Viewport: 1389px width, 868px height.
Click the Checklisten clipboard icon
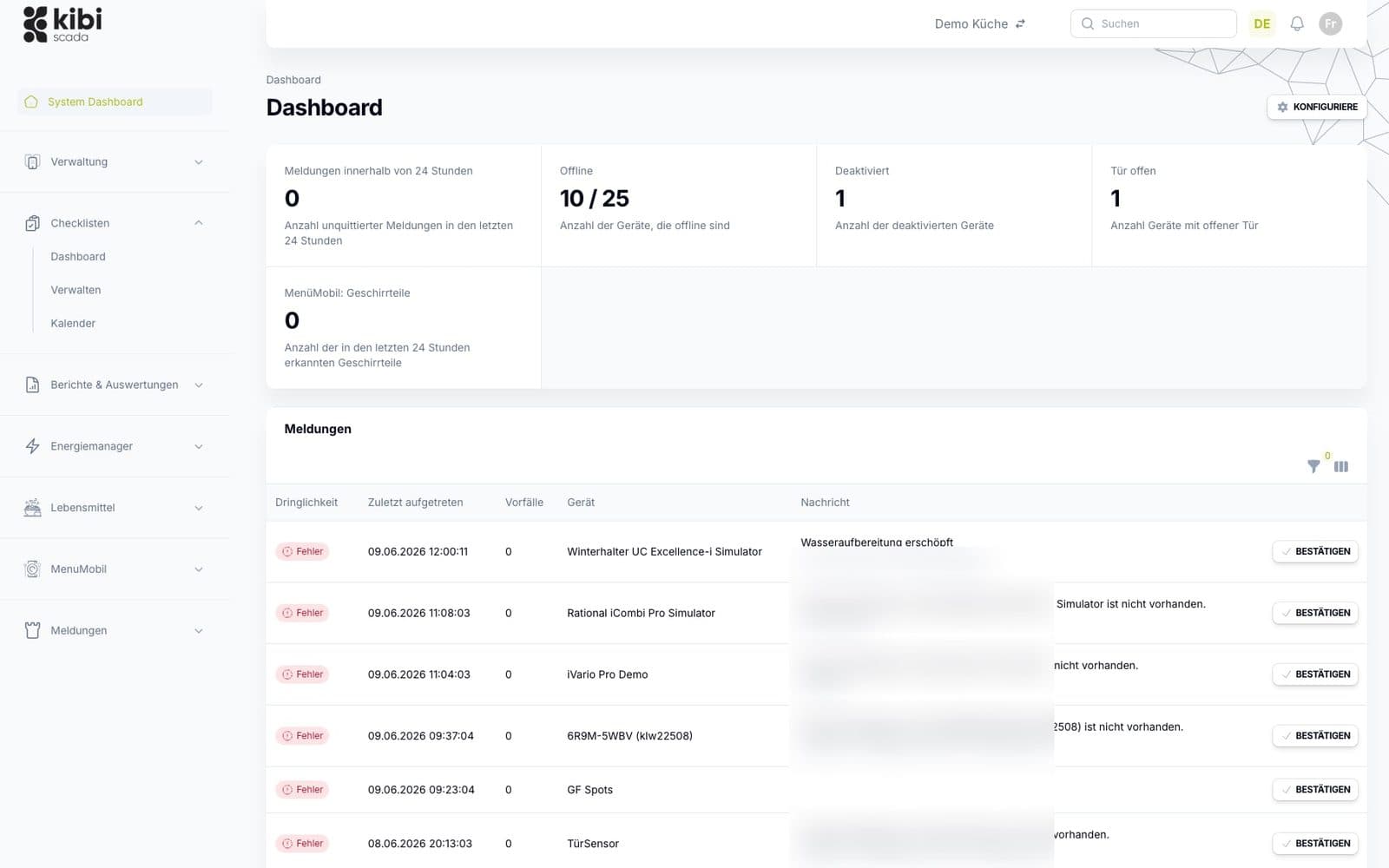click(32, 223)
